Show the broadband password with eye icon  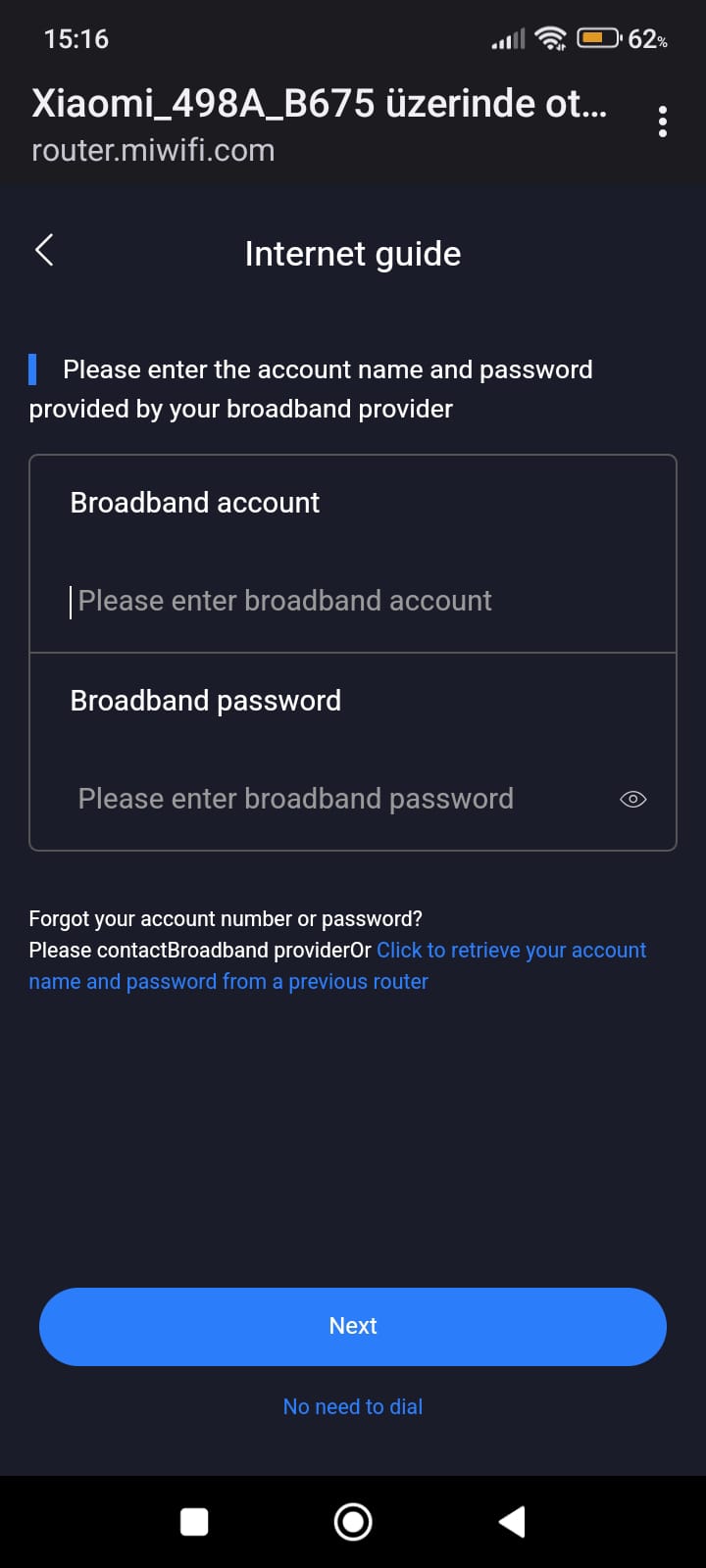click(633, 799)
